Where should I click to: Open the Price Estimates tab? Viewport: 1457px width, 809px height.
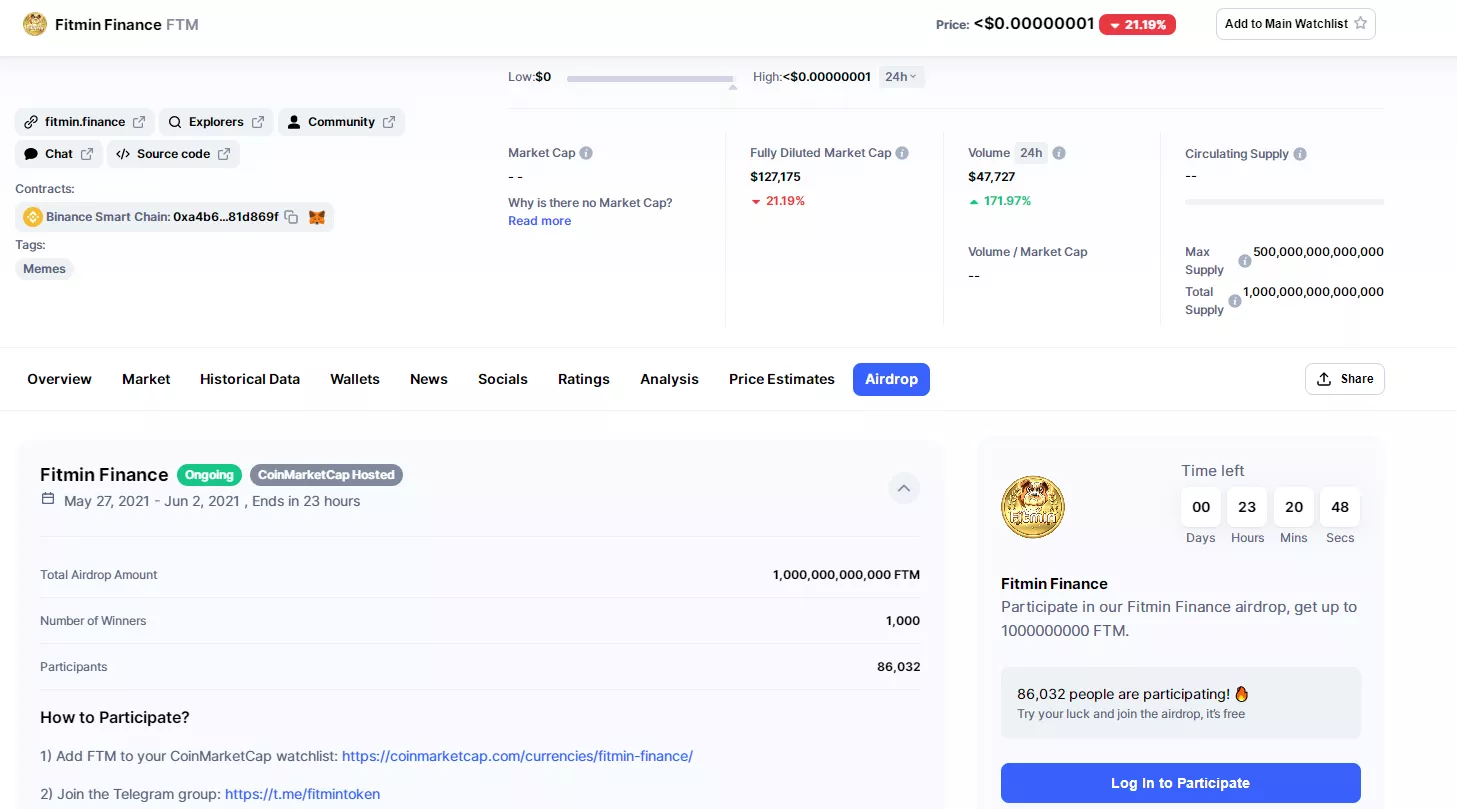[x=781, y=379]
